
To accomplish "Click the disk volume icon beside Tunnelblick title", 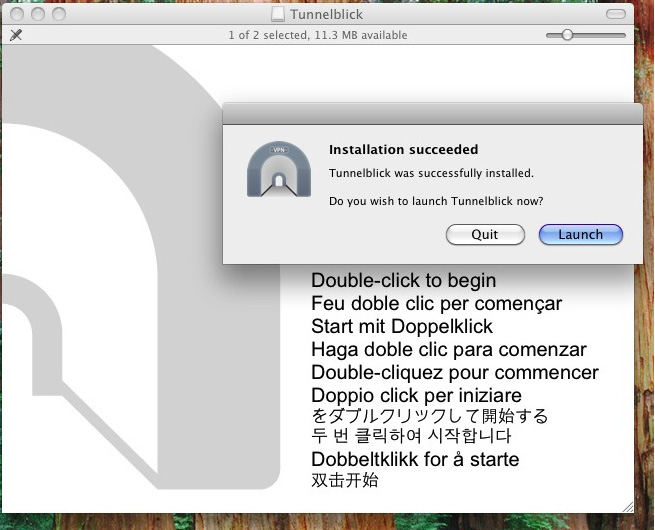I will tap(277, 14).
